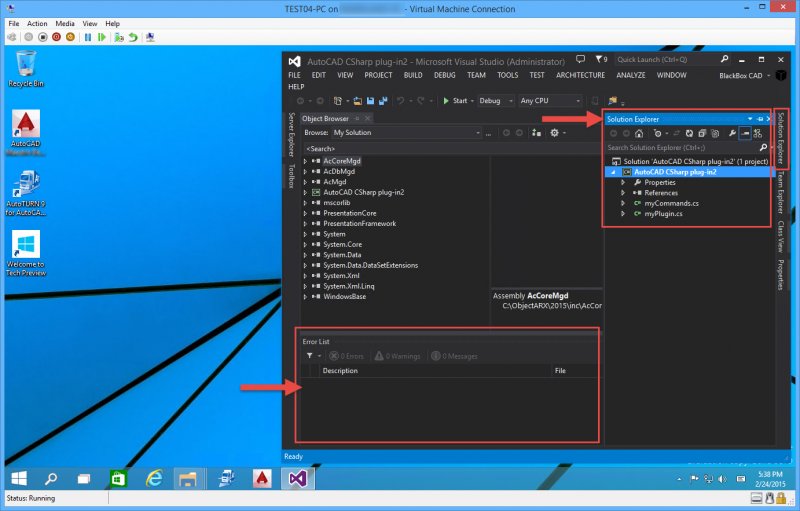This screenshot has width=800, height=511.
Task: Click Solution Explorer Refresh icon
Action: (x=689, y=134)
